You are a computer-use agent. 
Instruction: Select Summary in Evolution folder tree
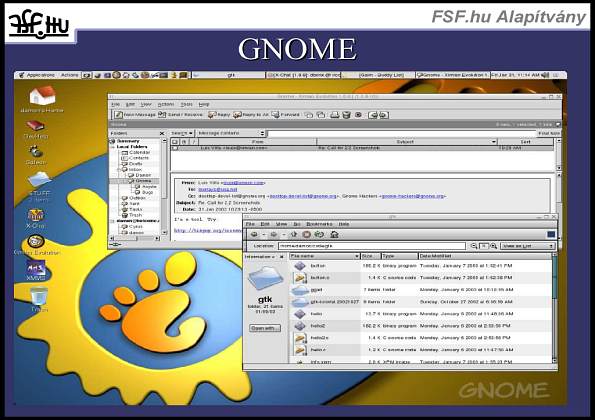125,141
